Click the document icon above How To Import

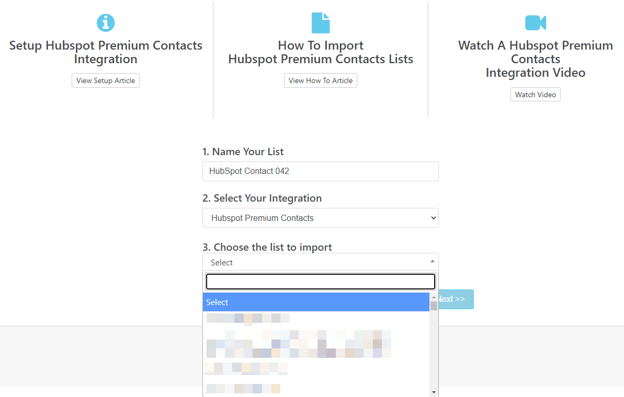(320, 23)
